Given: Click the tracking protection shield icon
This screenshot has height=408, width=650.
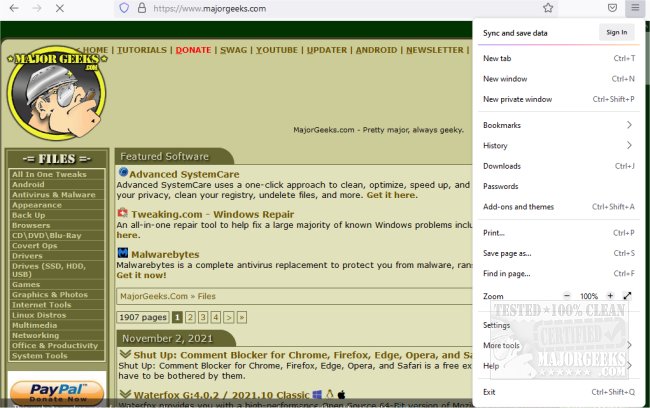Looking at the screenshot, I should pos(124,8).
